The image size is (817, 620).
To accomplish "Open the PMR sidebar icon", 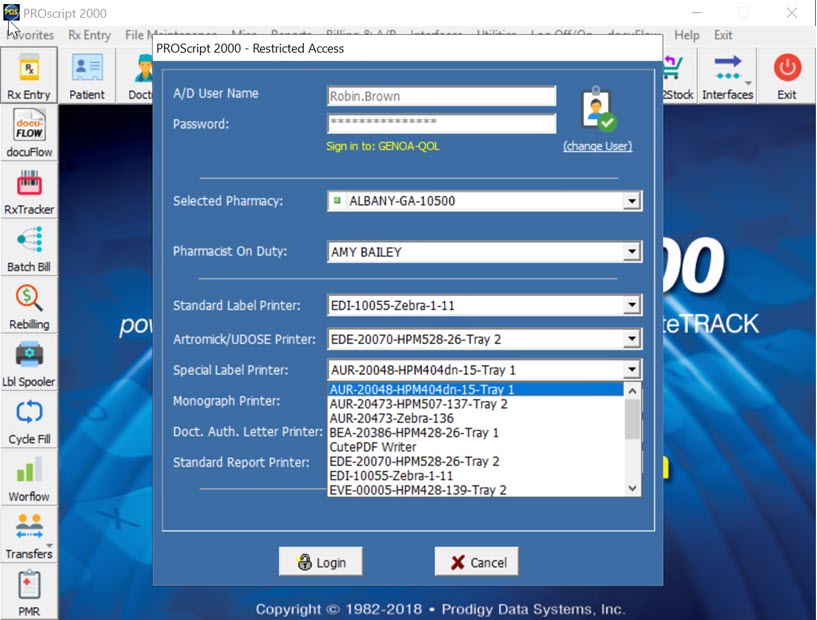I will [x=29, y=590].
